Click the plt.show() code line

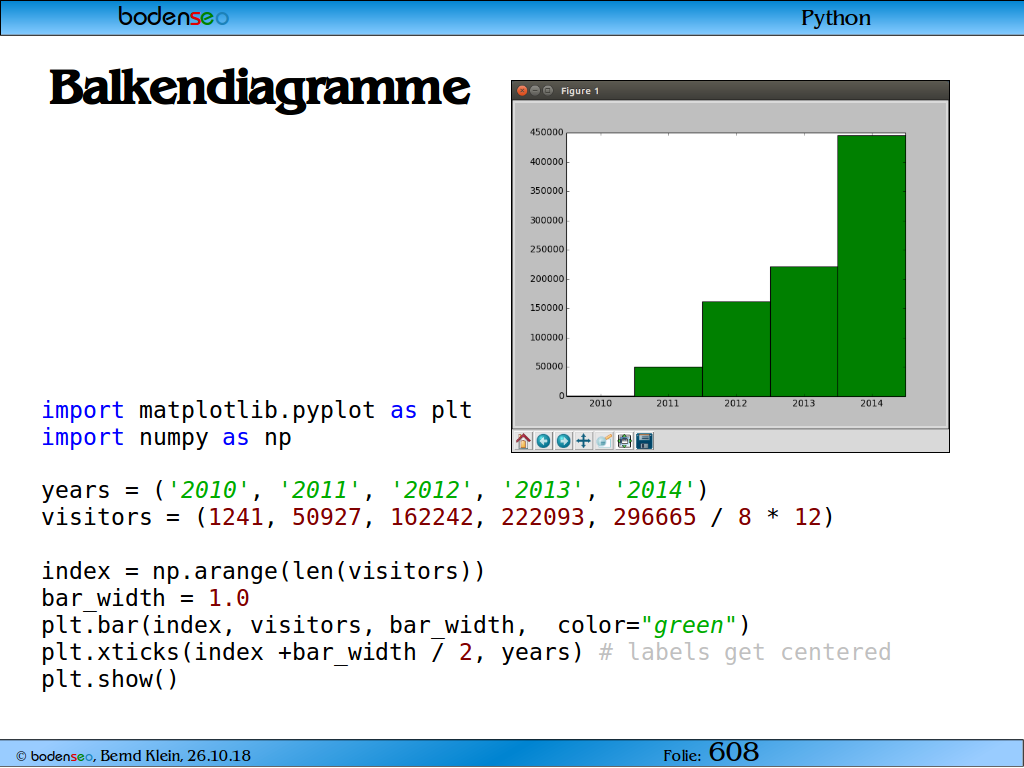110,679
